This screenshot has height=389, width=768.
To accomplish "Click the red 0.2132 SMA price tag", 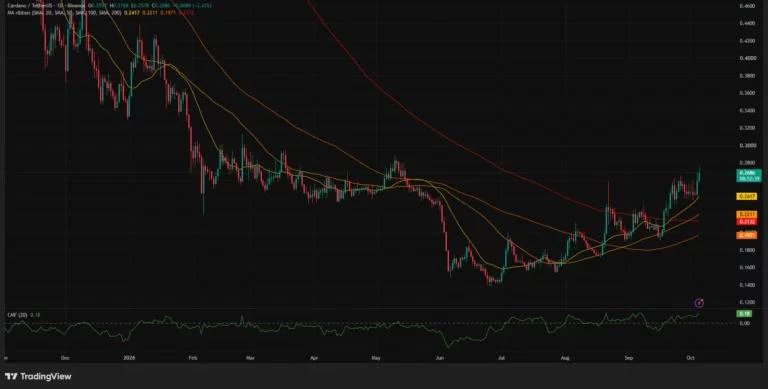I will [747, 221].
